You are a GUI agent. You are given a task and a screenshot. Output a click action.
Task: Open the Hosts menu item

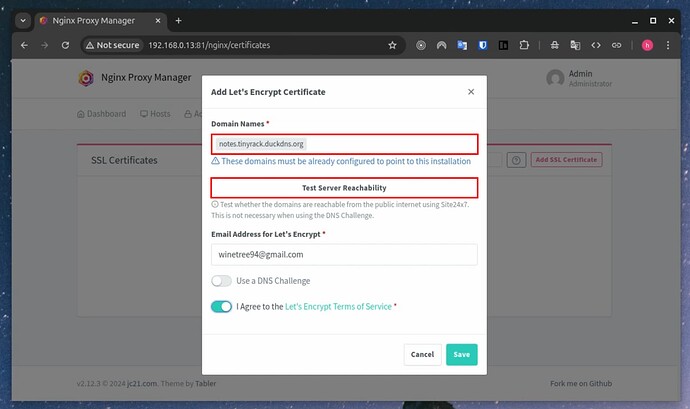pyautogui.click(x=155, y=114)
